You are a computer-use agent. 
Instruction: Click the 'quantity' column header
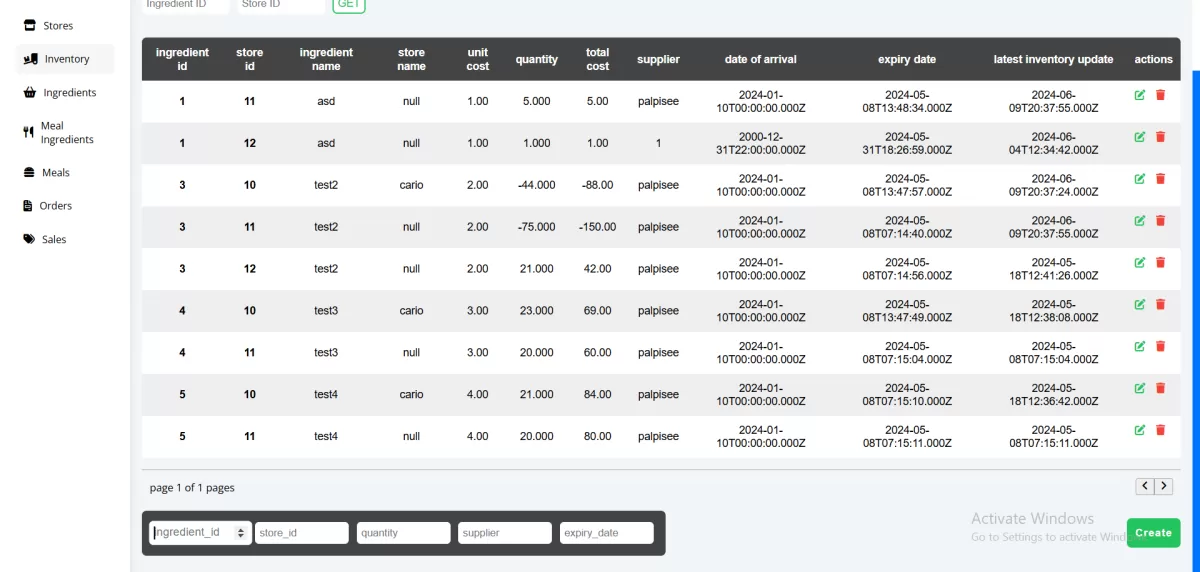537,59
